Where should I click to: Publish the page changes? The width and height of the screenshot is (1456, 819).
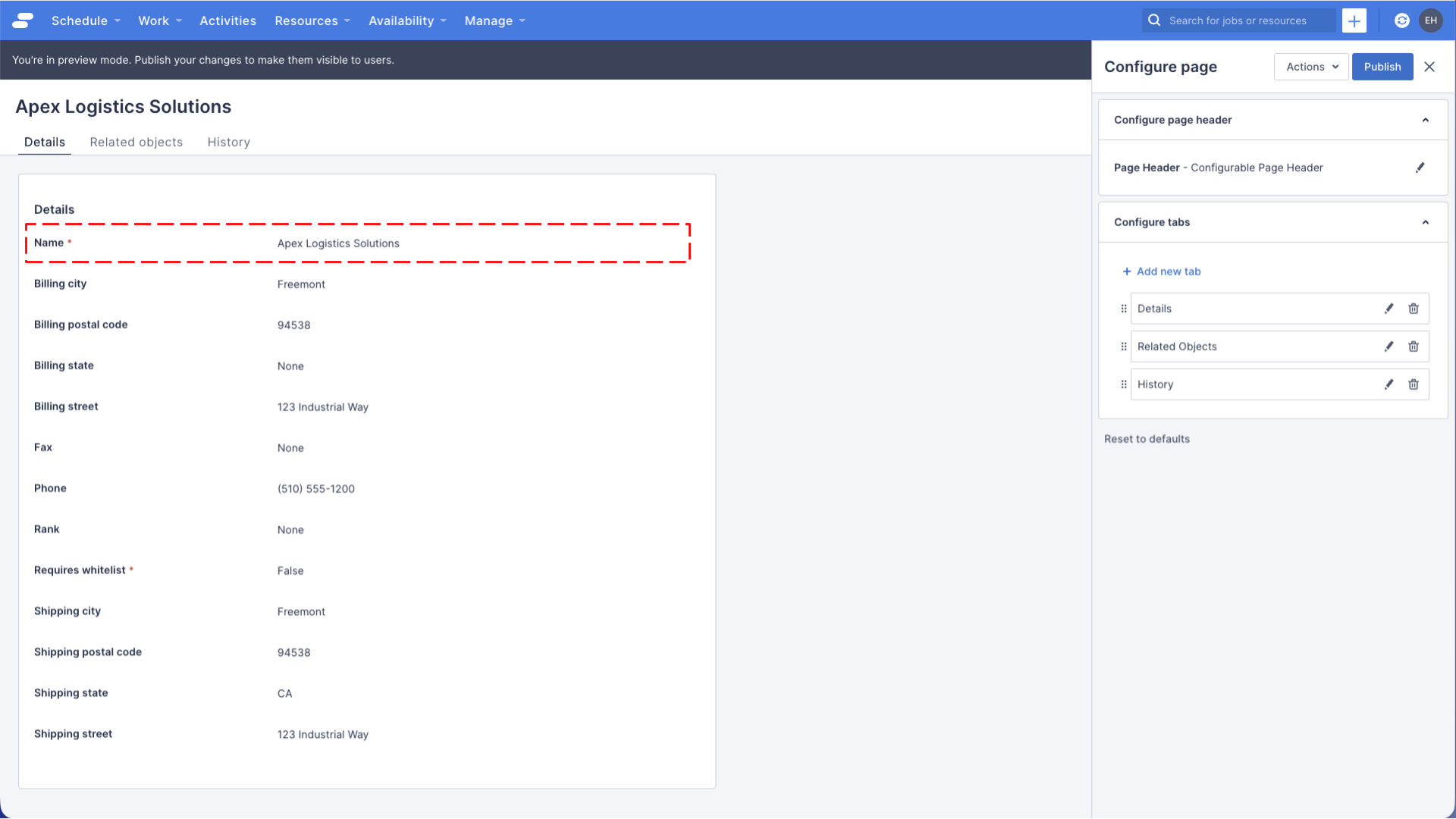coord(1382,67)
